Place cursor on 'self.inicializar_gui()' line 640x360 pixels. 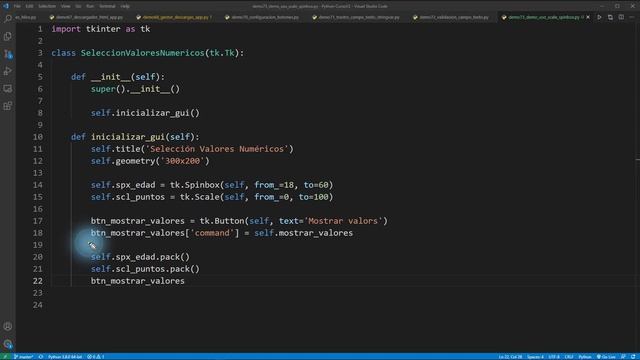click(x=145, y=113)
